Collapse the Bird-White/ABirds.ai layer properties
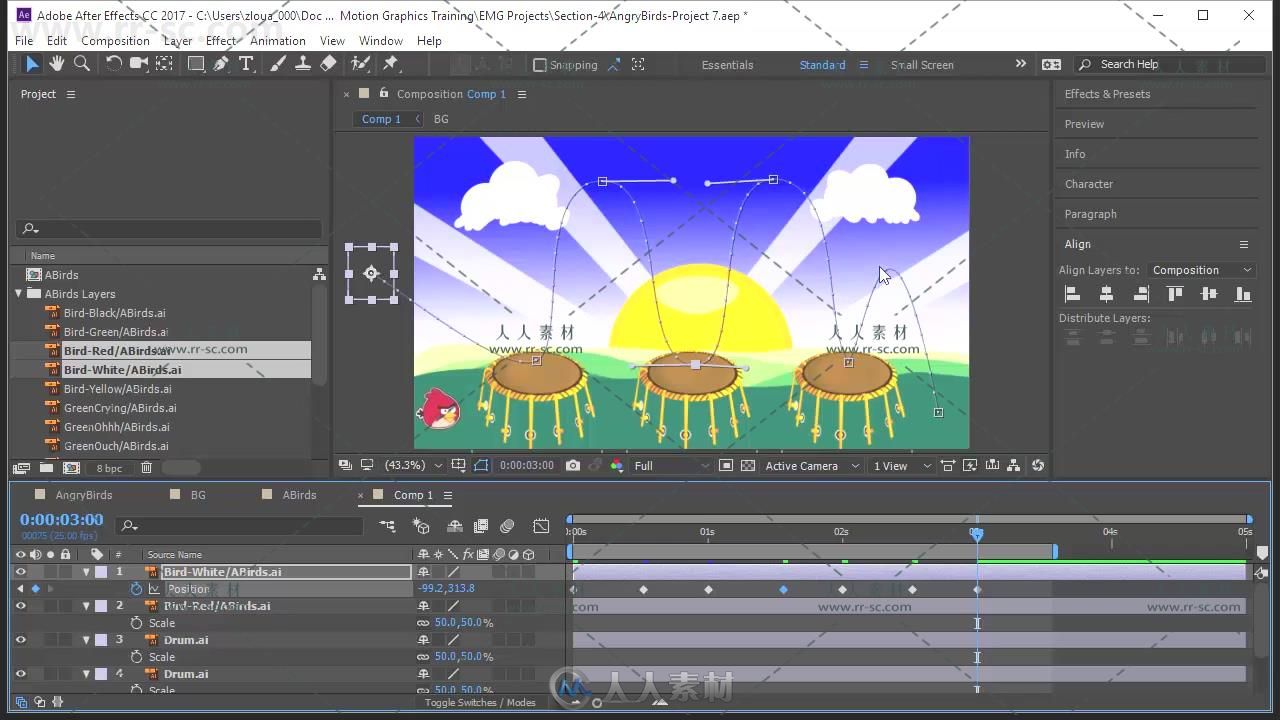The width and height of the screenshot is (1280, 720). (86, 572)
